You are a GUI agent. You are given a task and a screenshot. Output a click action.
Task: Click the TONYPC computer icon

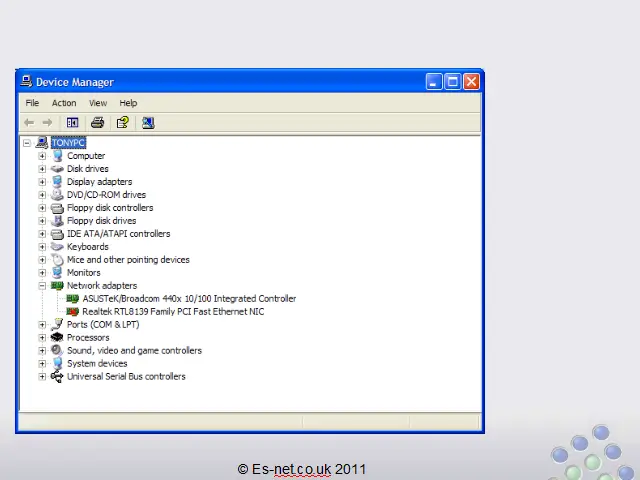[x=42, y=142]
